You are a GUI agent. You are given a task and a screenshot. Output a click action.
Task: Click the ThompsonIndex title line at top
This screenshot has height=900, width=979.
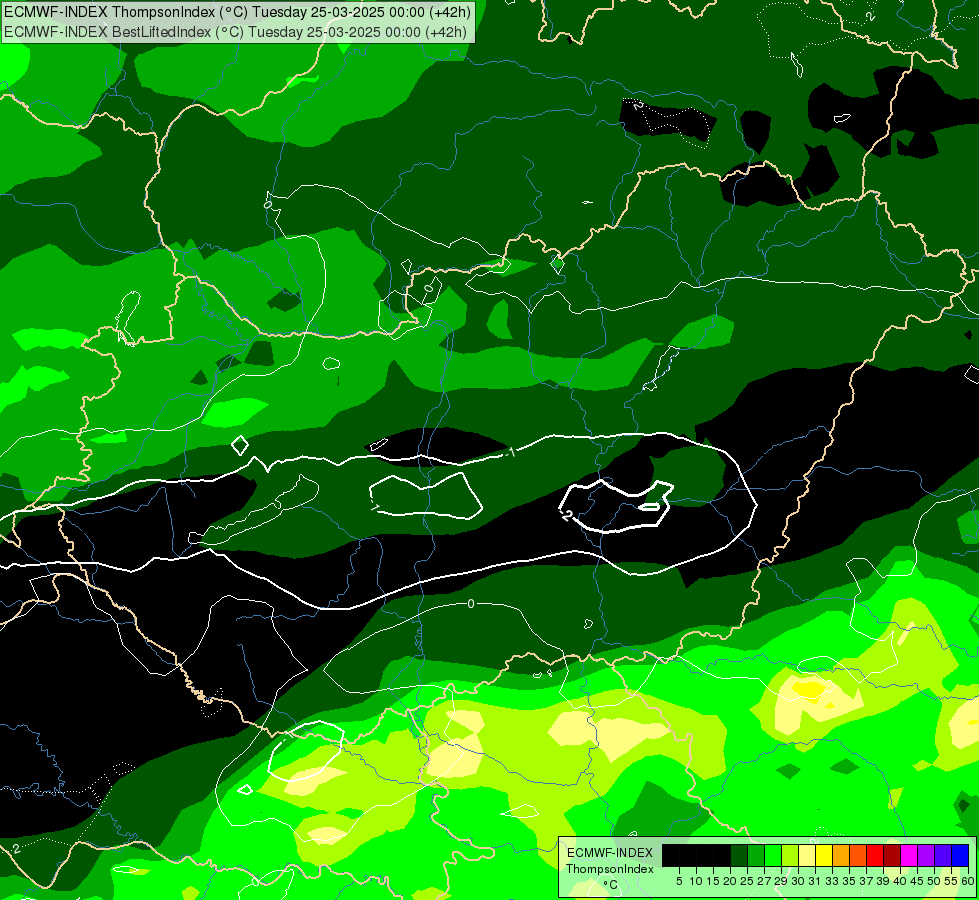click(237, 12)
